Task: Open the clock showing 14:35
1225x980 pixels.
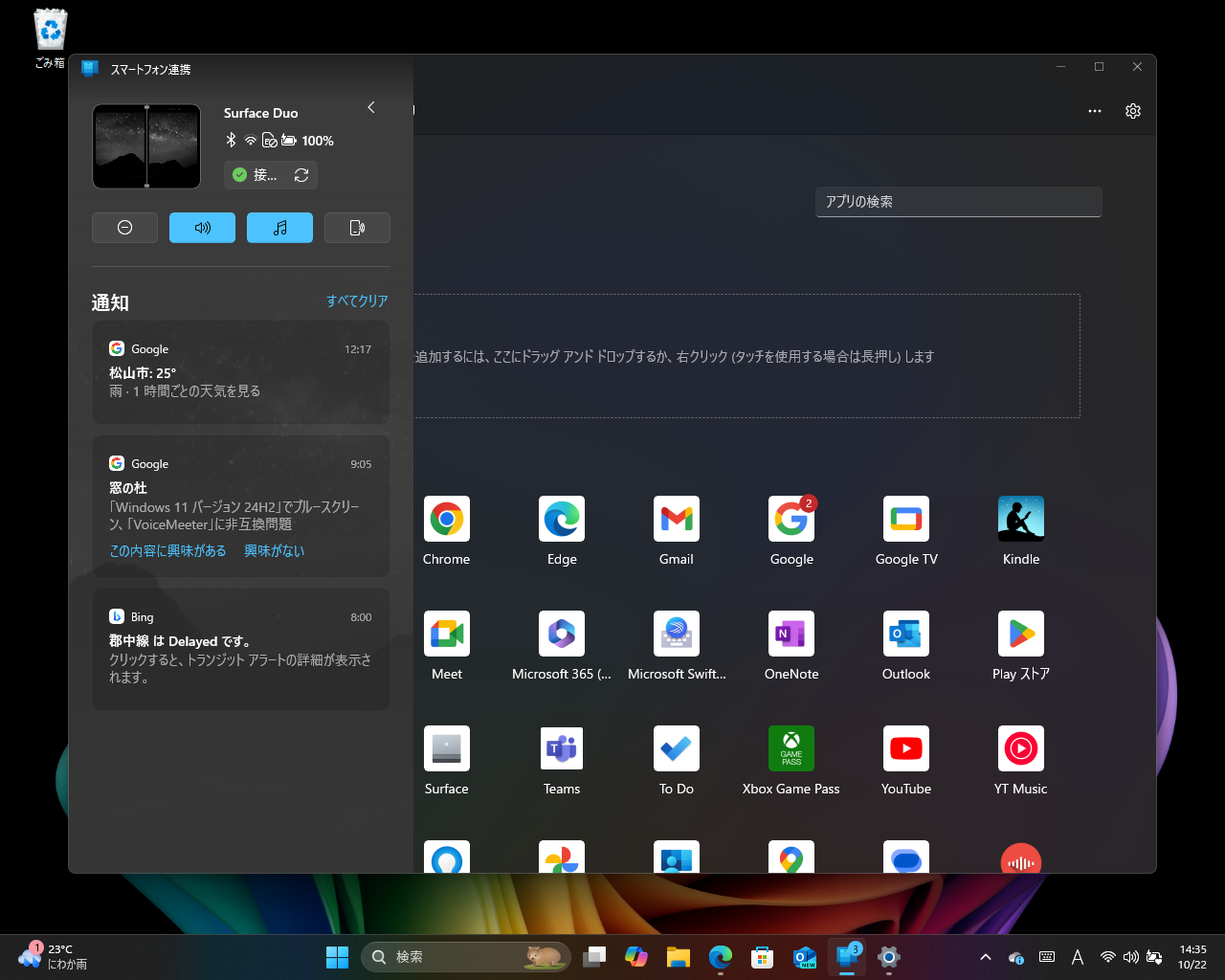Action: click(x=1192, y=957)
